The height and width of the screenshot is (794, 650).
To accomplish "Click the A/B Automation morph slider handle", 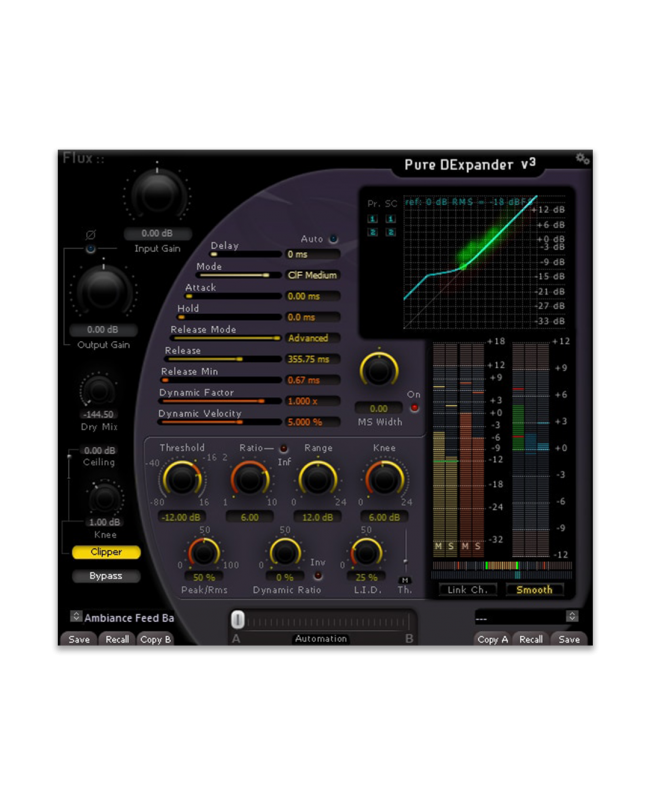I will point(238,620).
